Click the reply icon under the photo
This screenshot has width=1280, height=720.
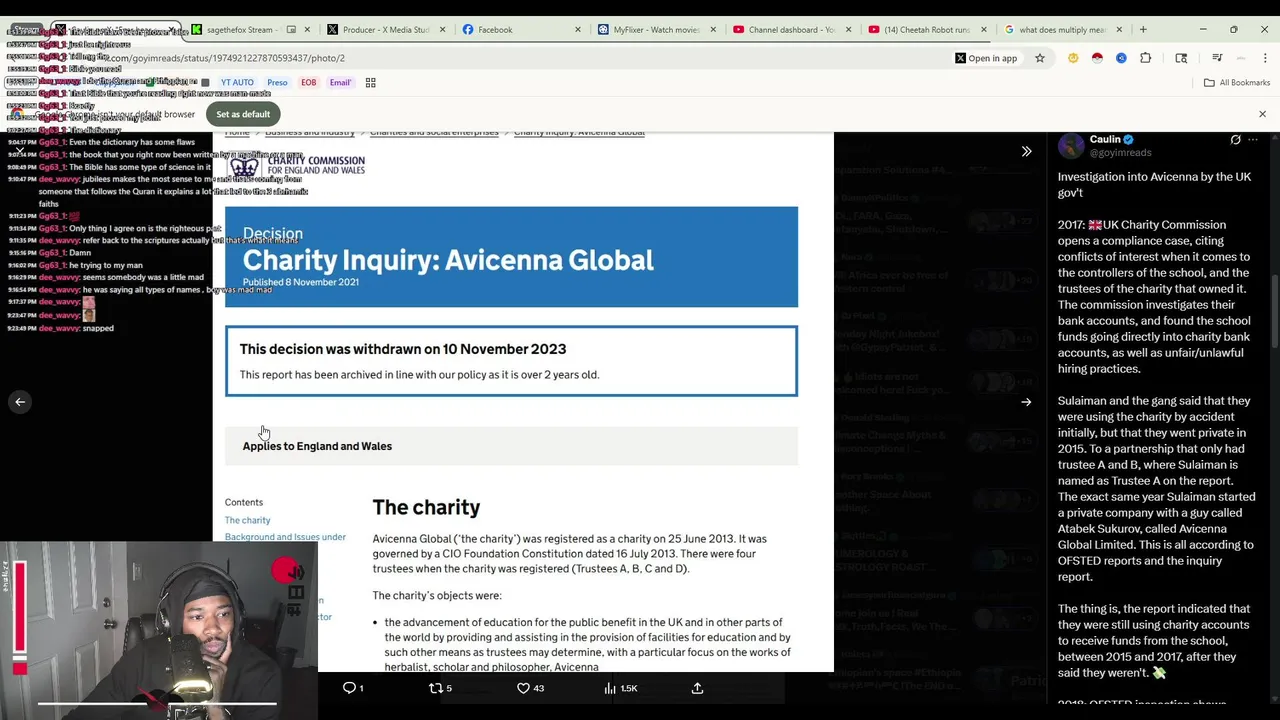(349, 688)
